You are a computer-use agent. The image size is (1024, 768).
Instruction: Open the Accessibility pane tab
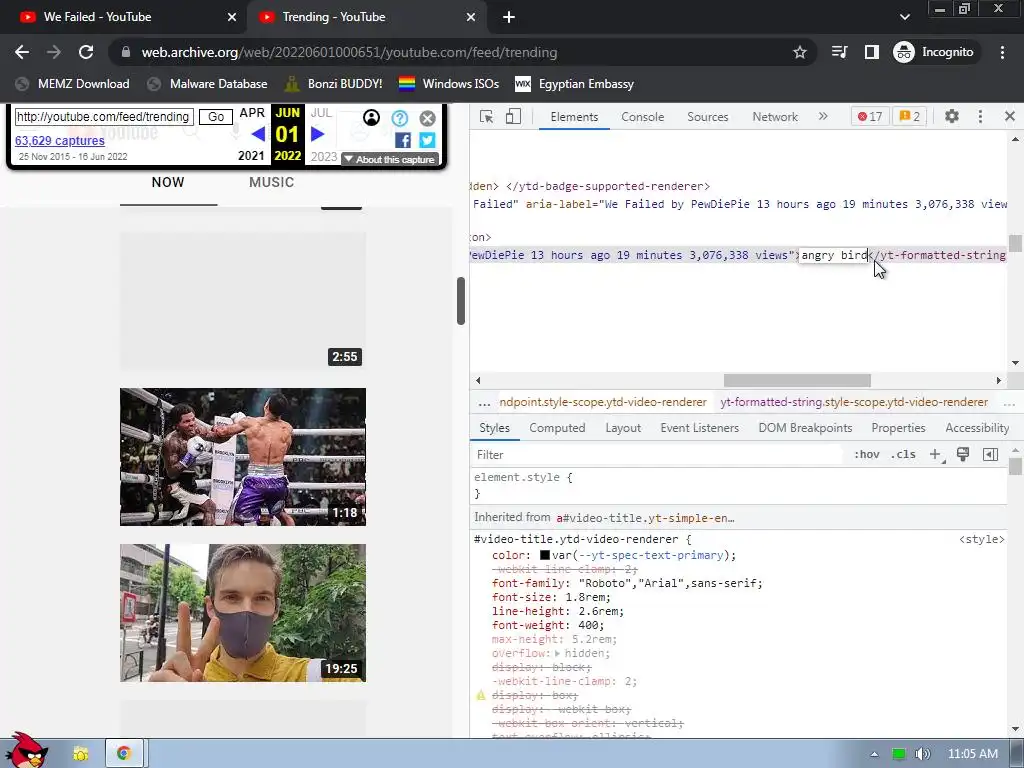click(977, 428)
